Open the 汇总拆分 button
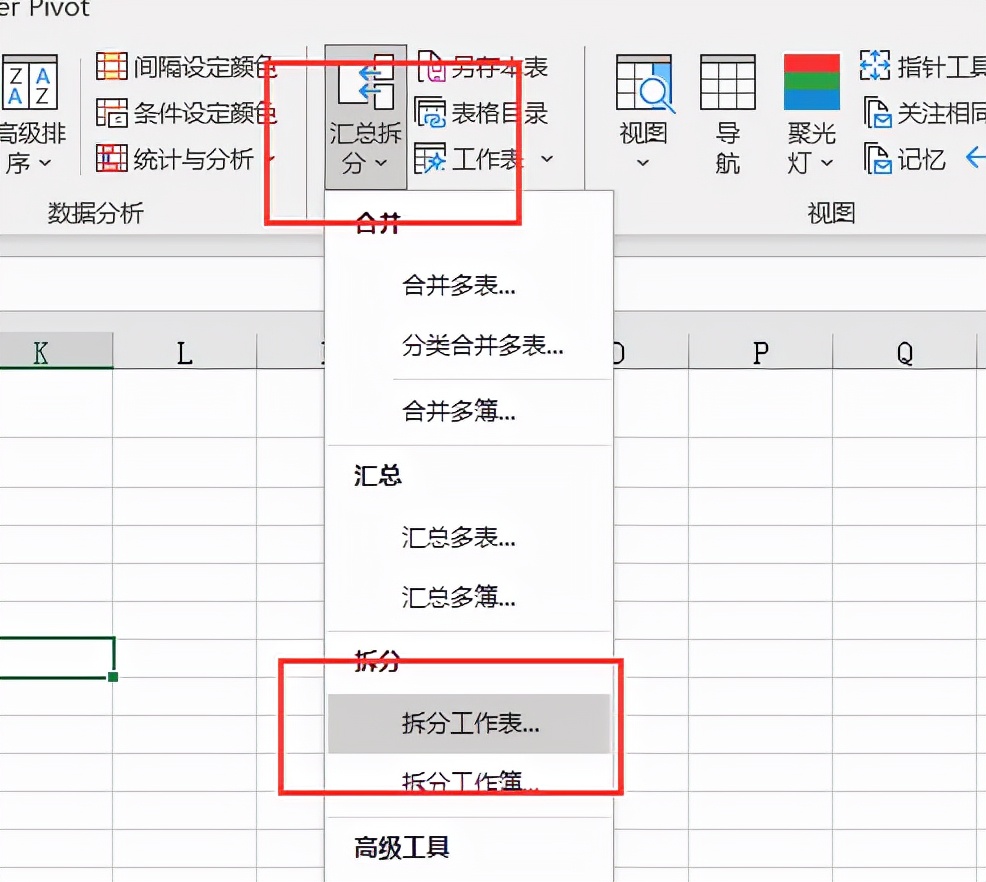The height and width of the screenshot is (882, 986). tap(365, 116)
